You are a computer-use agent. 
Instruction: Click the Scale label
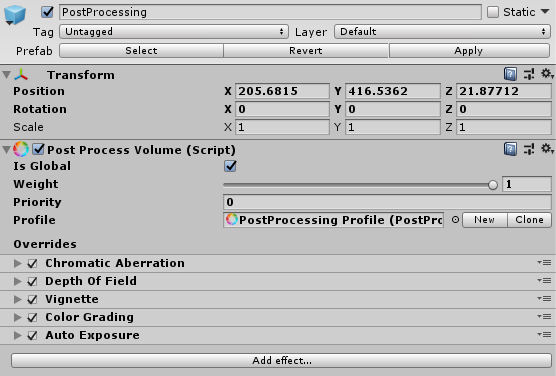point(28,127)
